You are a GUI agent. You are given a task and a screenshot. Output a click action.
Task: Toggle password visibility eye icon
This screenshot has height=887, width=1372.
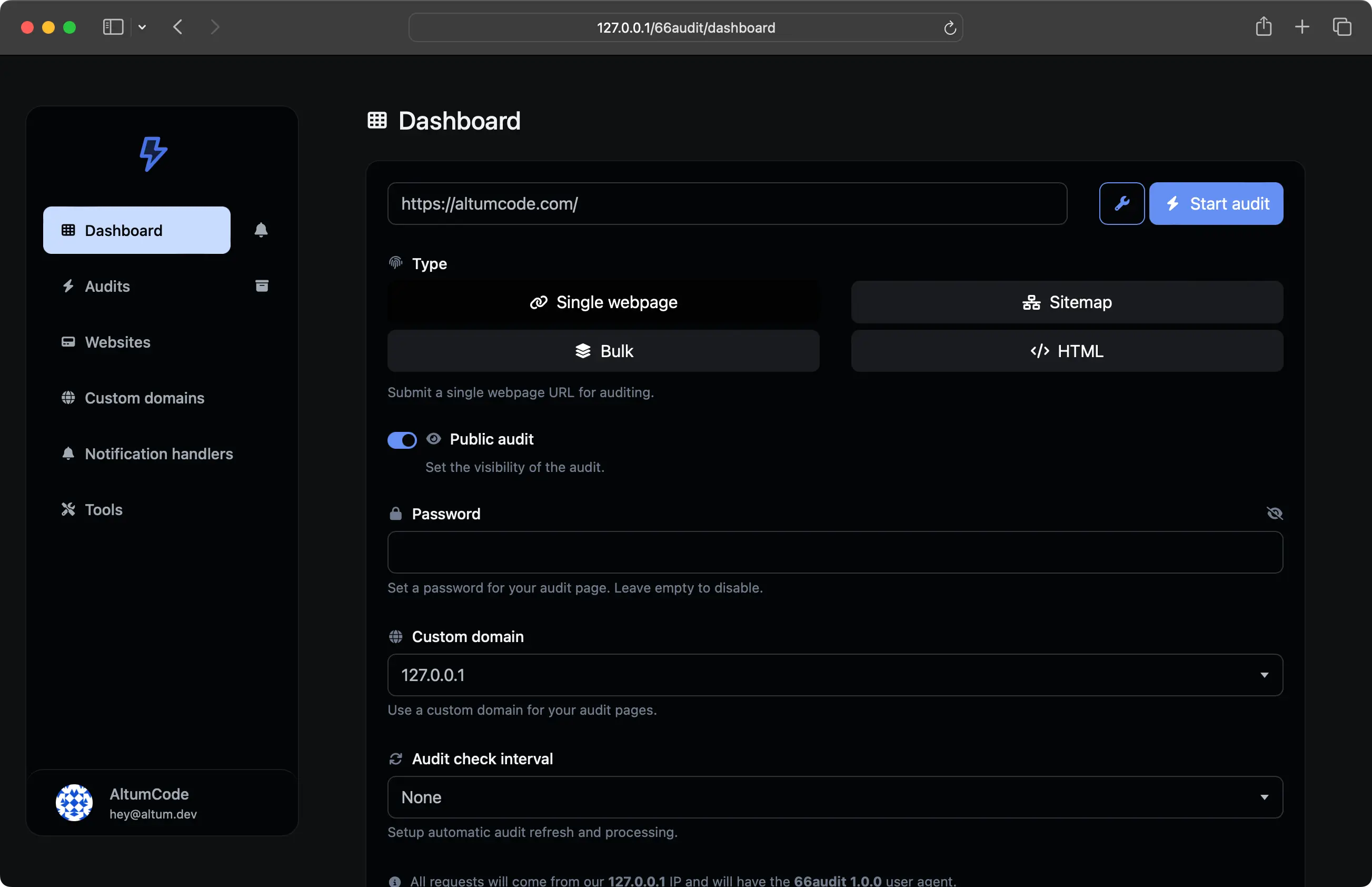click(x=1274, y=513)
